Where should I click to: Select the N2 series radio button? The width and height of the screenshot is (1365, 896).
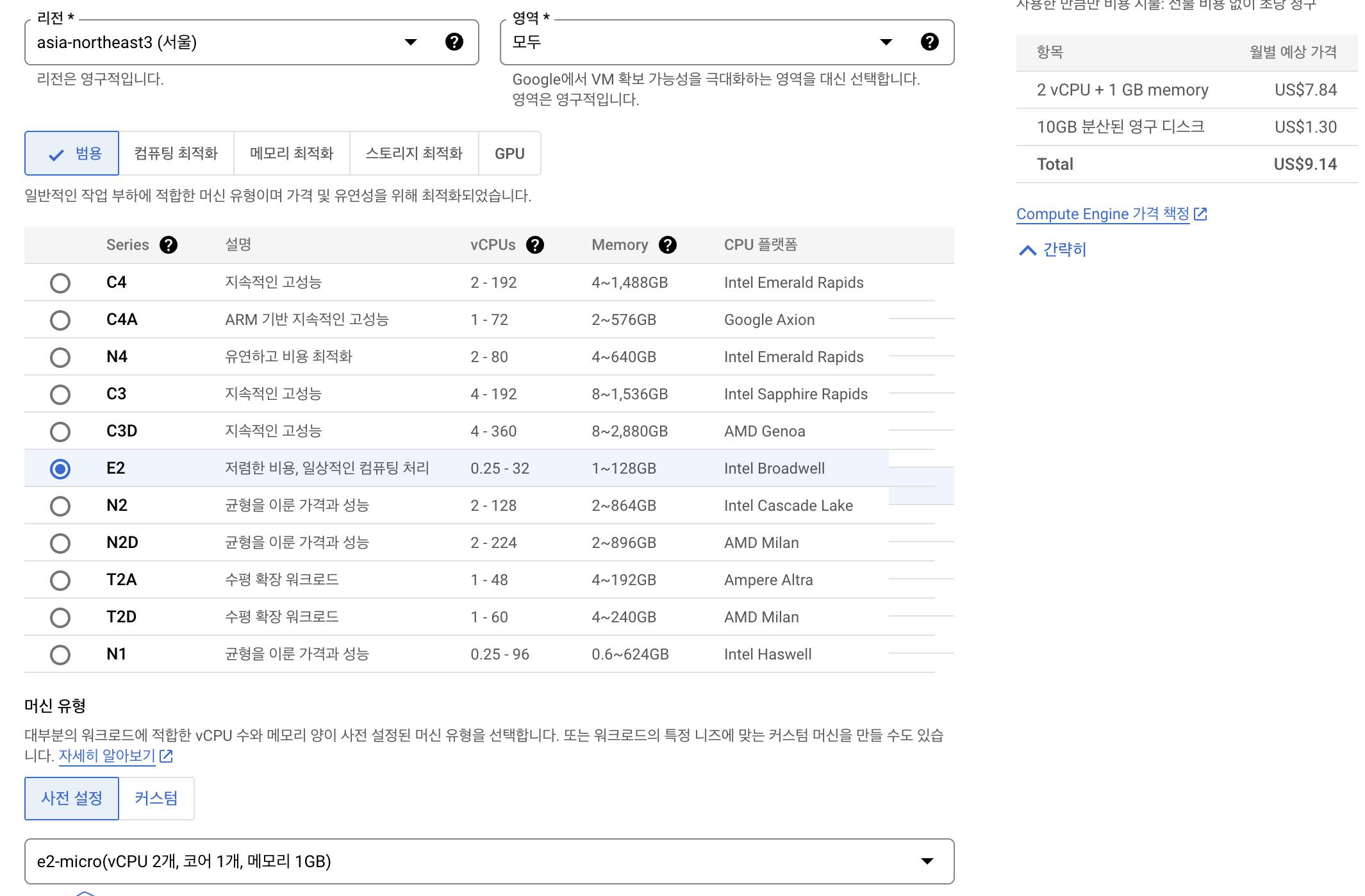click(60, 506)
